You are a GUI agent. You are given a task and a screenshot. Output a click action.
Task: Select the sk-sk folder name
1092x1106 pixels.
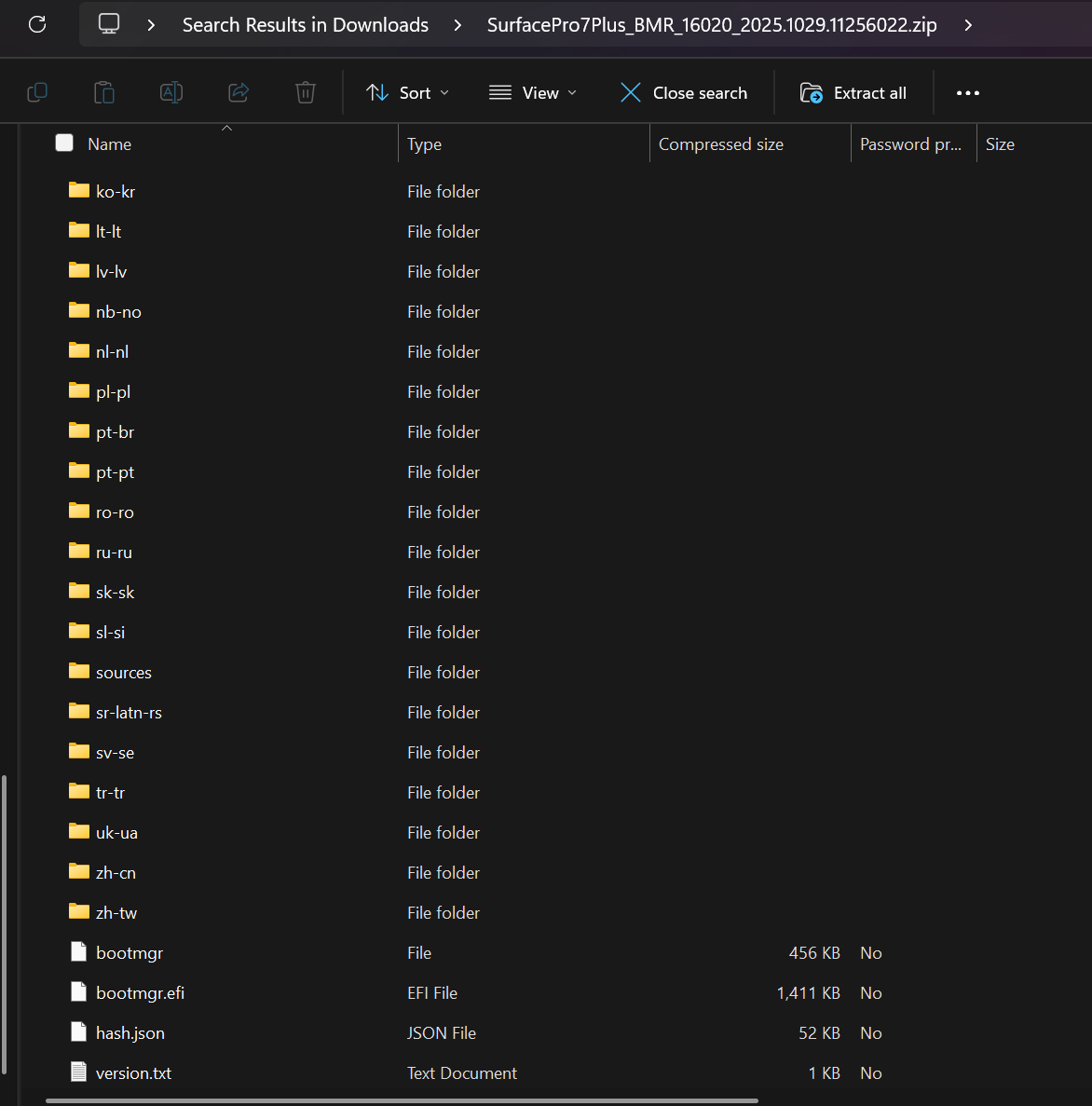(x=115, y=592)
